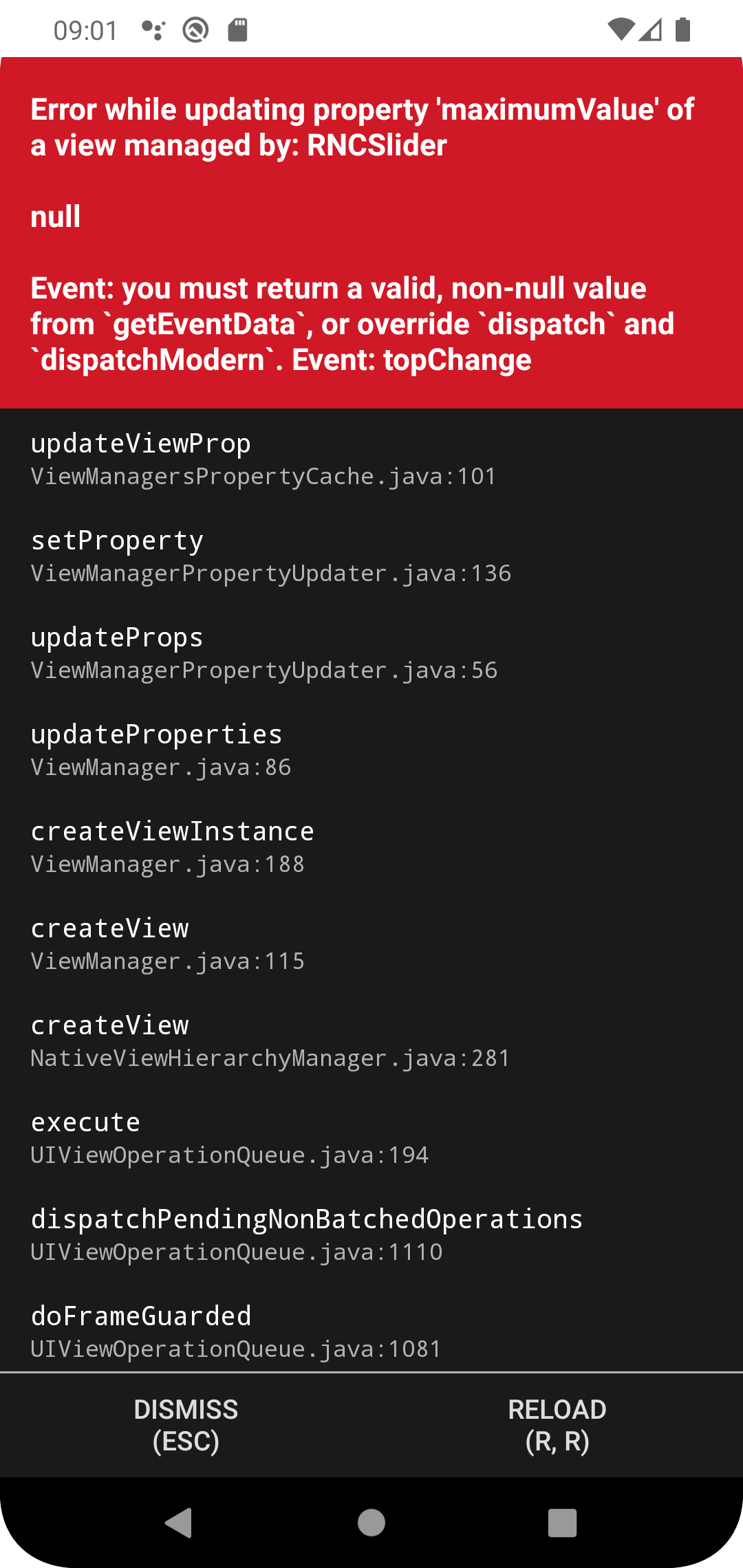
Task: Tap the do-not-disturb status icon
Action: [x=195, y=30]
